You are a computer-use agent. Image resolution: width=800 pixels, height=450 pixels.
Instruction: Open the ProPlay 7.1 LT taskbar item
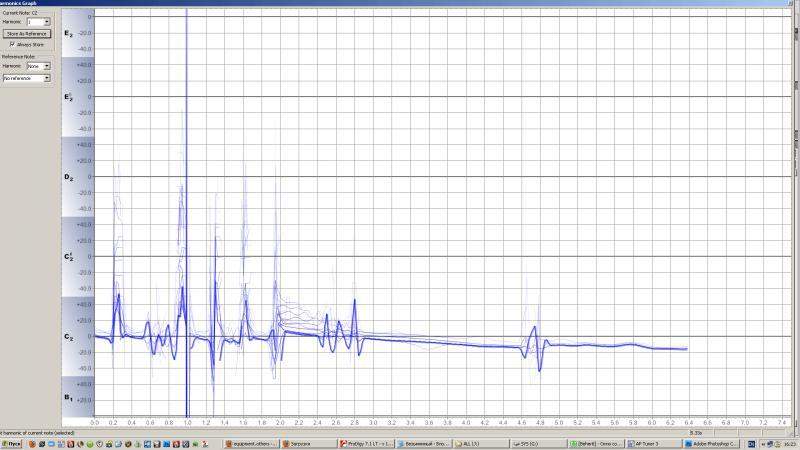click(366, 443)
